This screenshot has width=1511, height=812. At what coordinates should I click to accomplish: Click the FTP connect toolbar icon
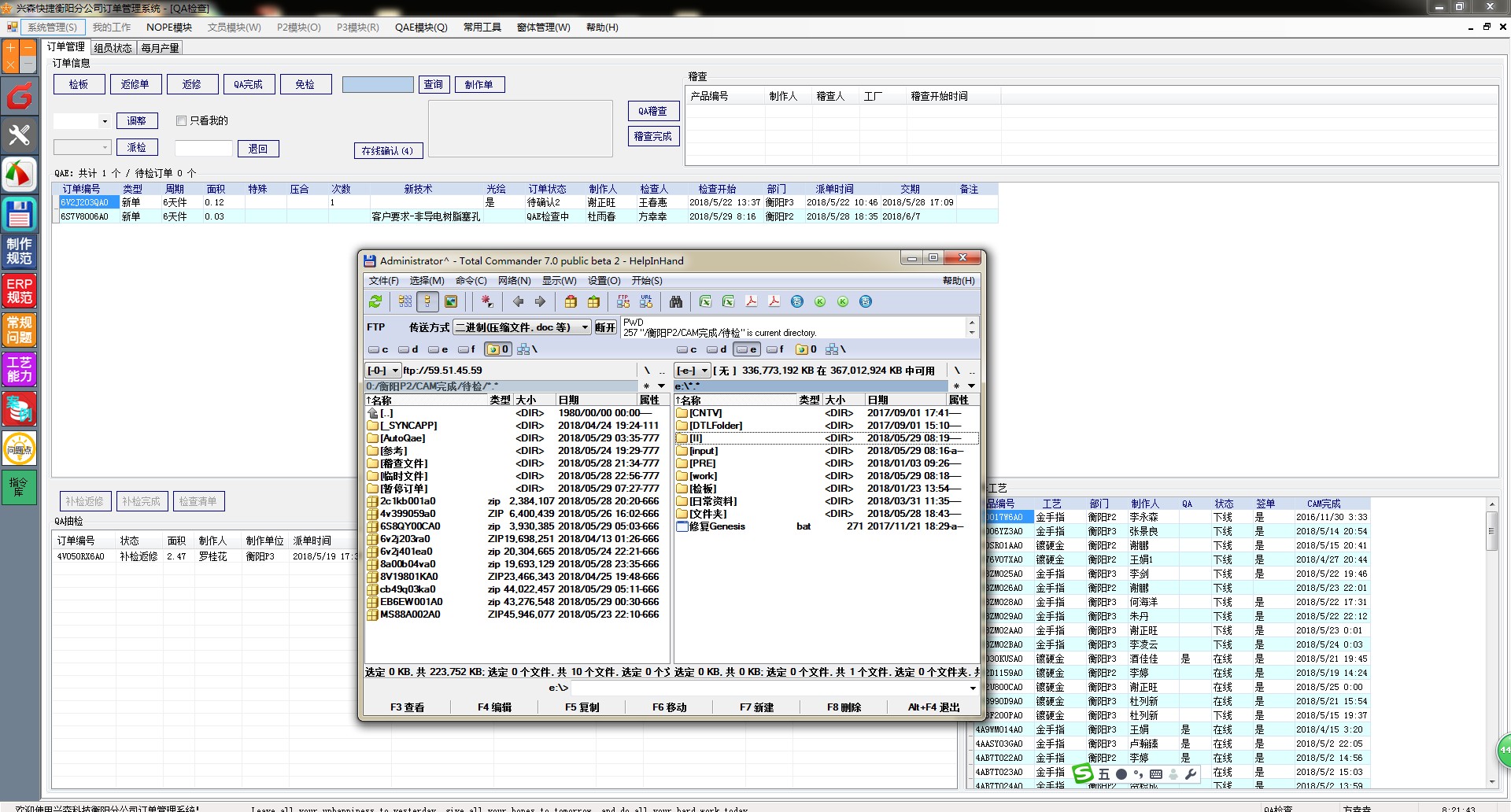[623, 301]
